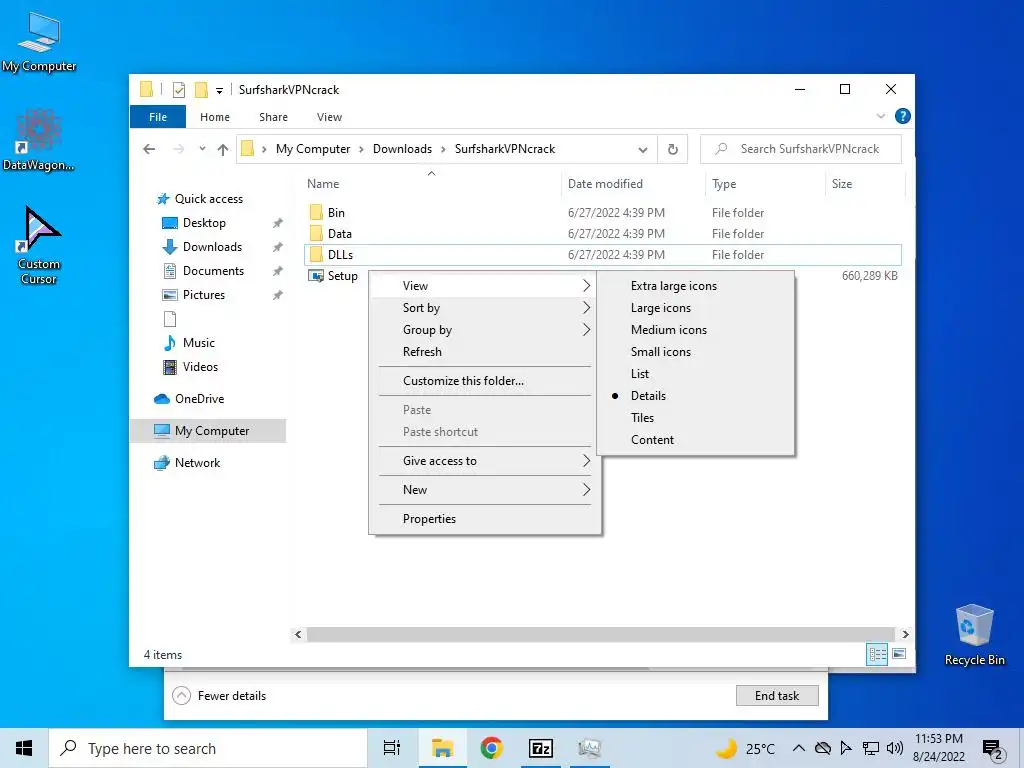Open recent locations dropdown arrow
The width and height of the screenshot is (1024, 768).
(x=202, y=149)
